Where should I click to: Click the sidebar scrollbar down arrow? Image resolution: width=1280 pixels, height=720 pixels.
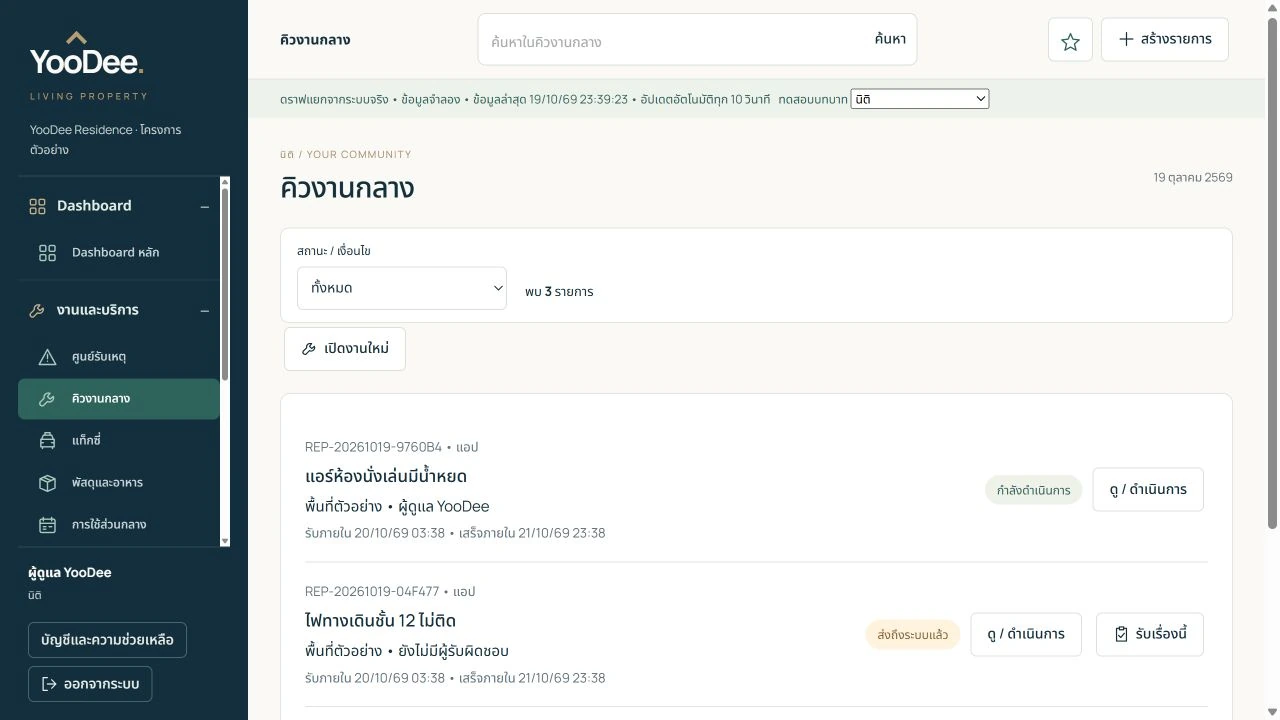coord(224,541)
